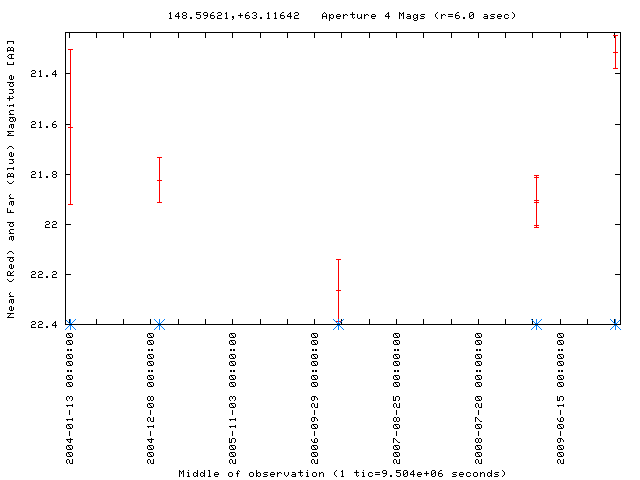The width and height of the screenshot is (640, 480).
Task: Select the red error bar near 22.26 magnitude
Action: 338,290
